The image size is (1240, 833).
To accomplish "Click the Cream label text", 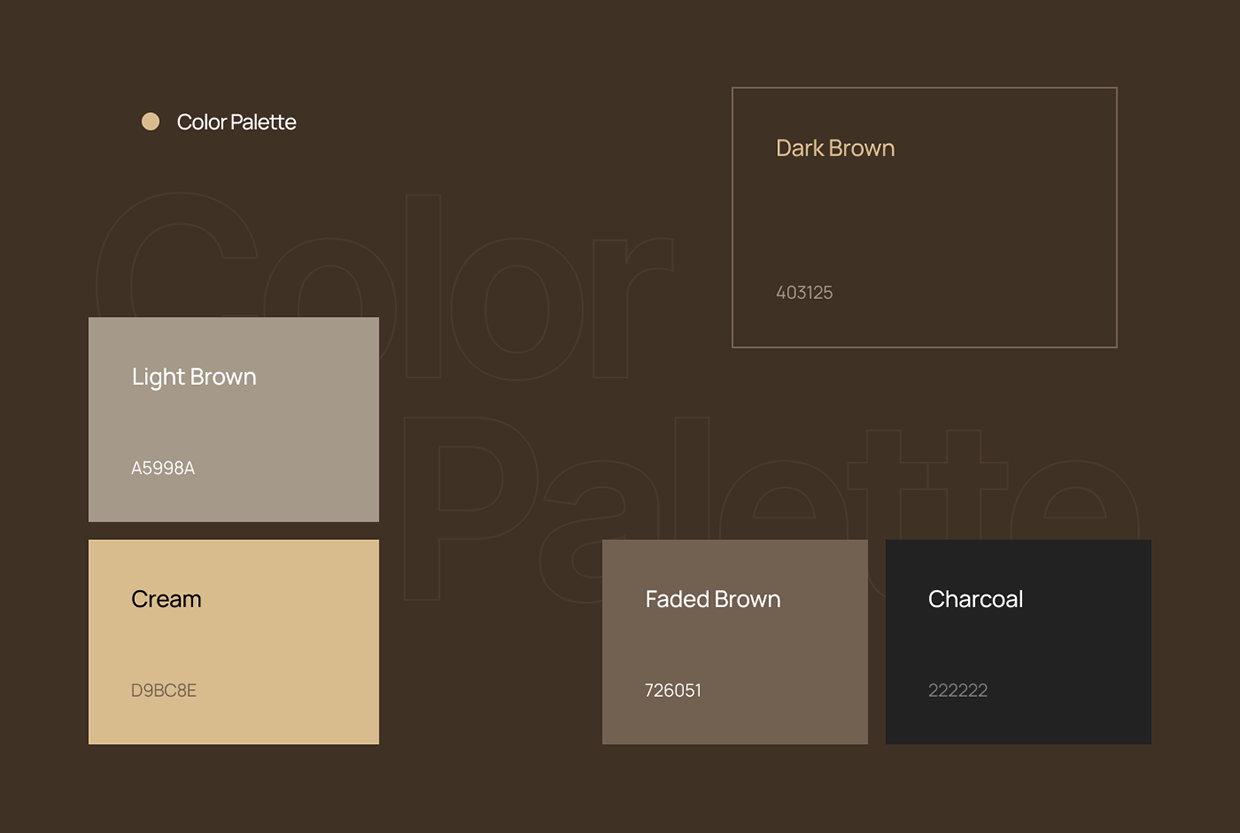I will tap(166, 599).
